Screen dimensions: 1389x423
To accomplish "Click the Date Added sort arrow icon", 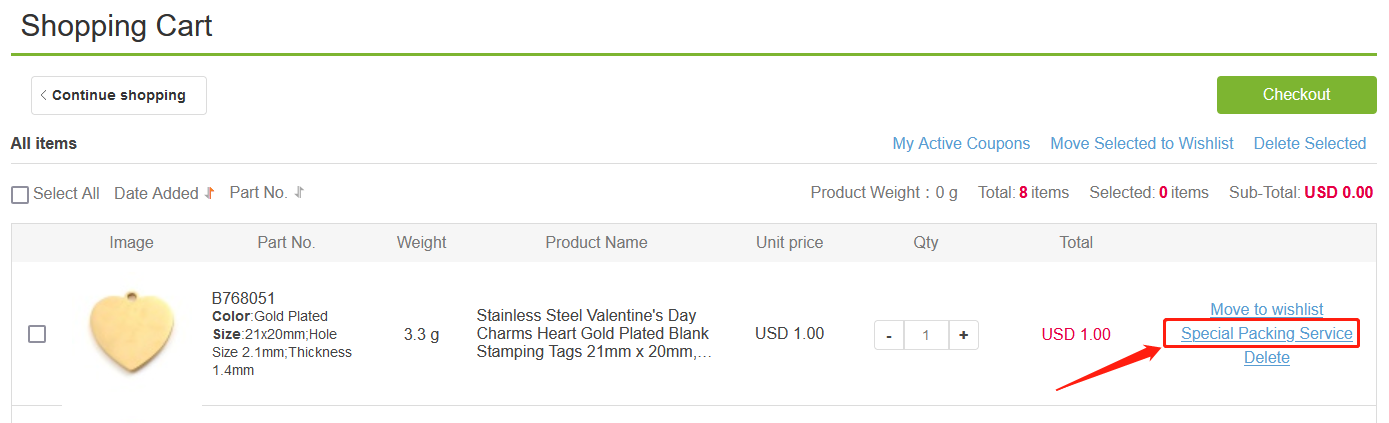I will pyautogui.click(x=210, y=193).
